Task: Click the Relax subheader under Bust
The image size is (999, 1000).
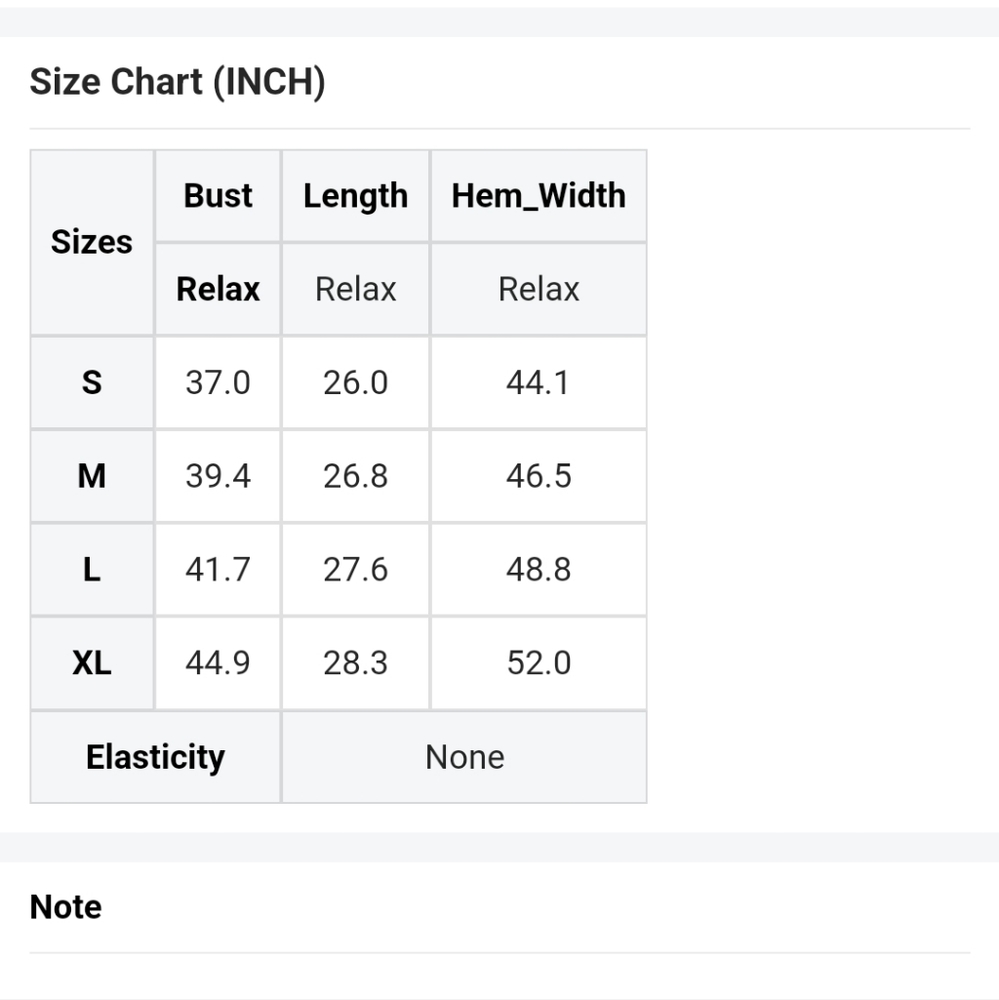Action: pos(218,289)
